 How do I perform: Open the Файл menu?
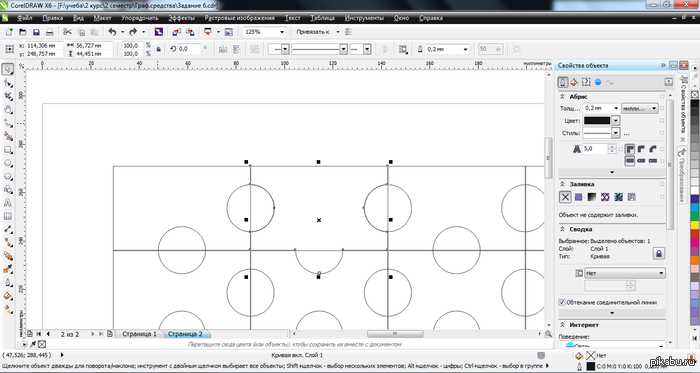click(x=25, y=18)
